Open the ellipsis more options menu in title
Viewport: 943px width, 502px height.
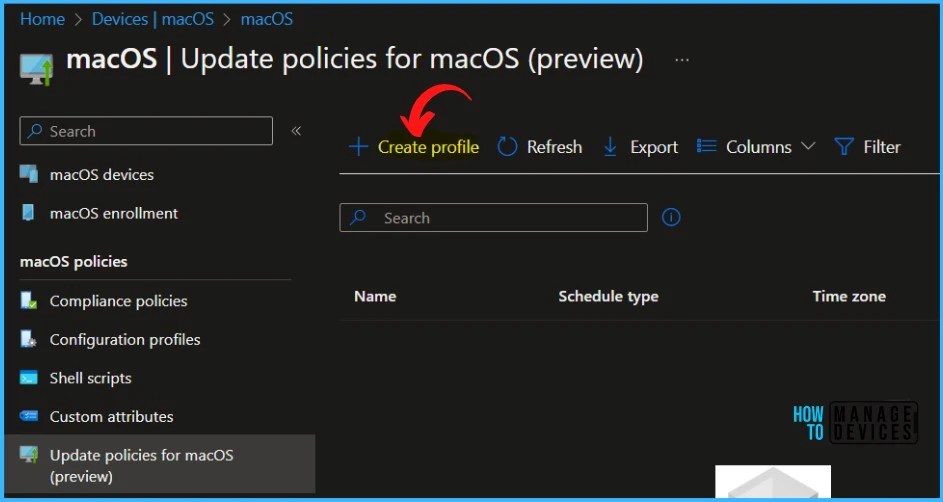(x=681, y=60)
